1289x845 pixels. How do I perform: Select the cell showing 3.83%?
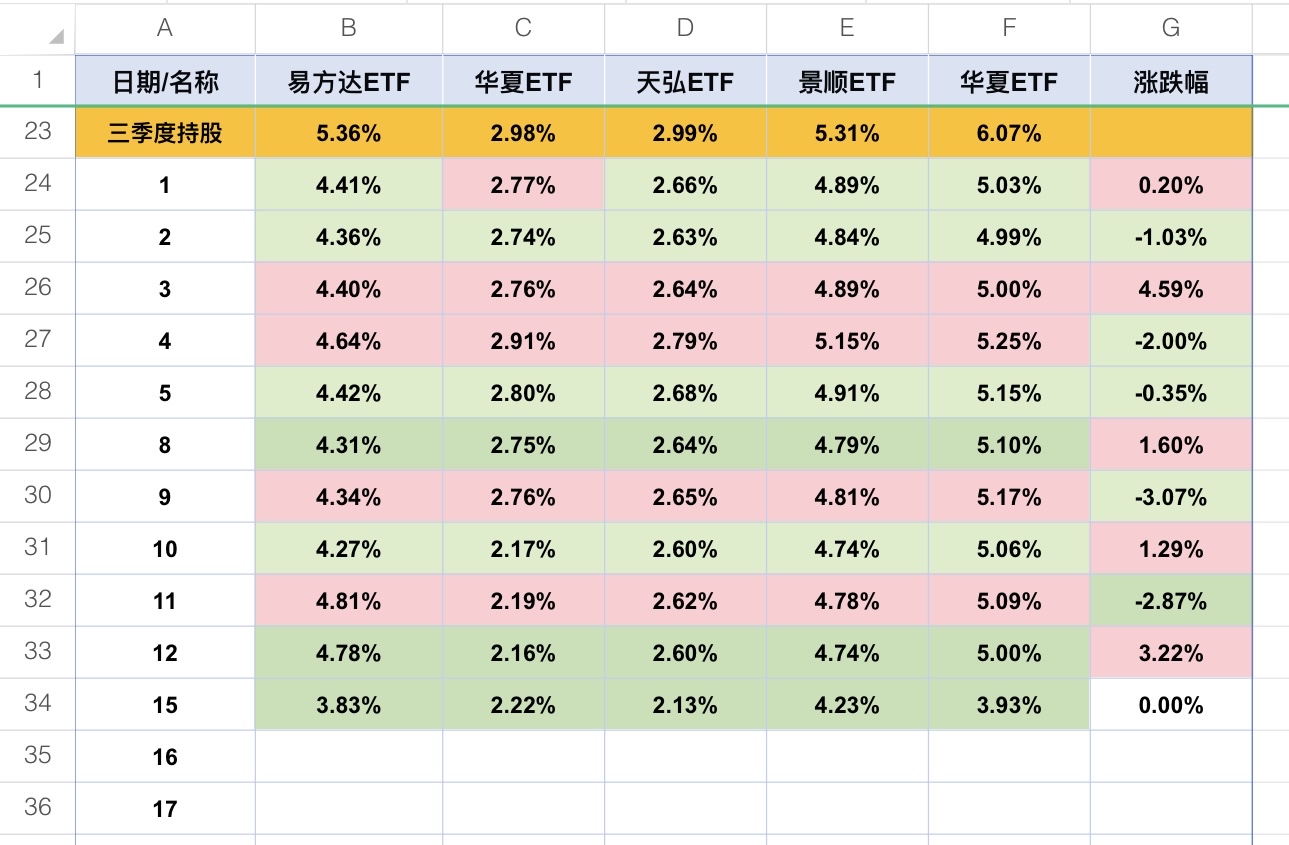click(x=349, y=705)
